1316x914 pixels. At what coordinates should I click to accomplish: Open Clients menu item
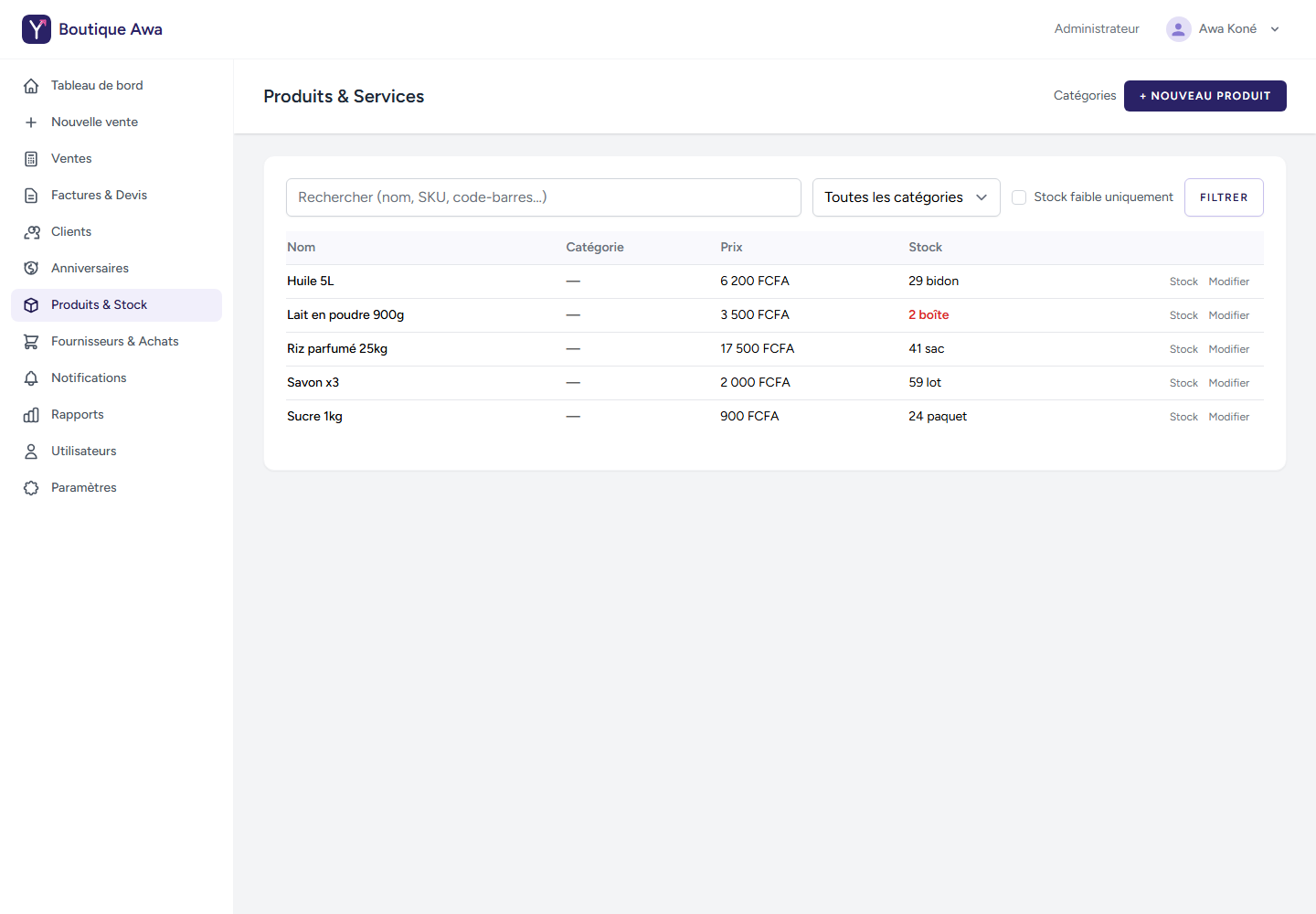[116, 232]
